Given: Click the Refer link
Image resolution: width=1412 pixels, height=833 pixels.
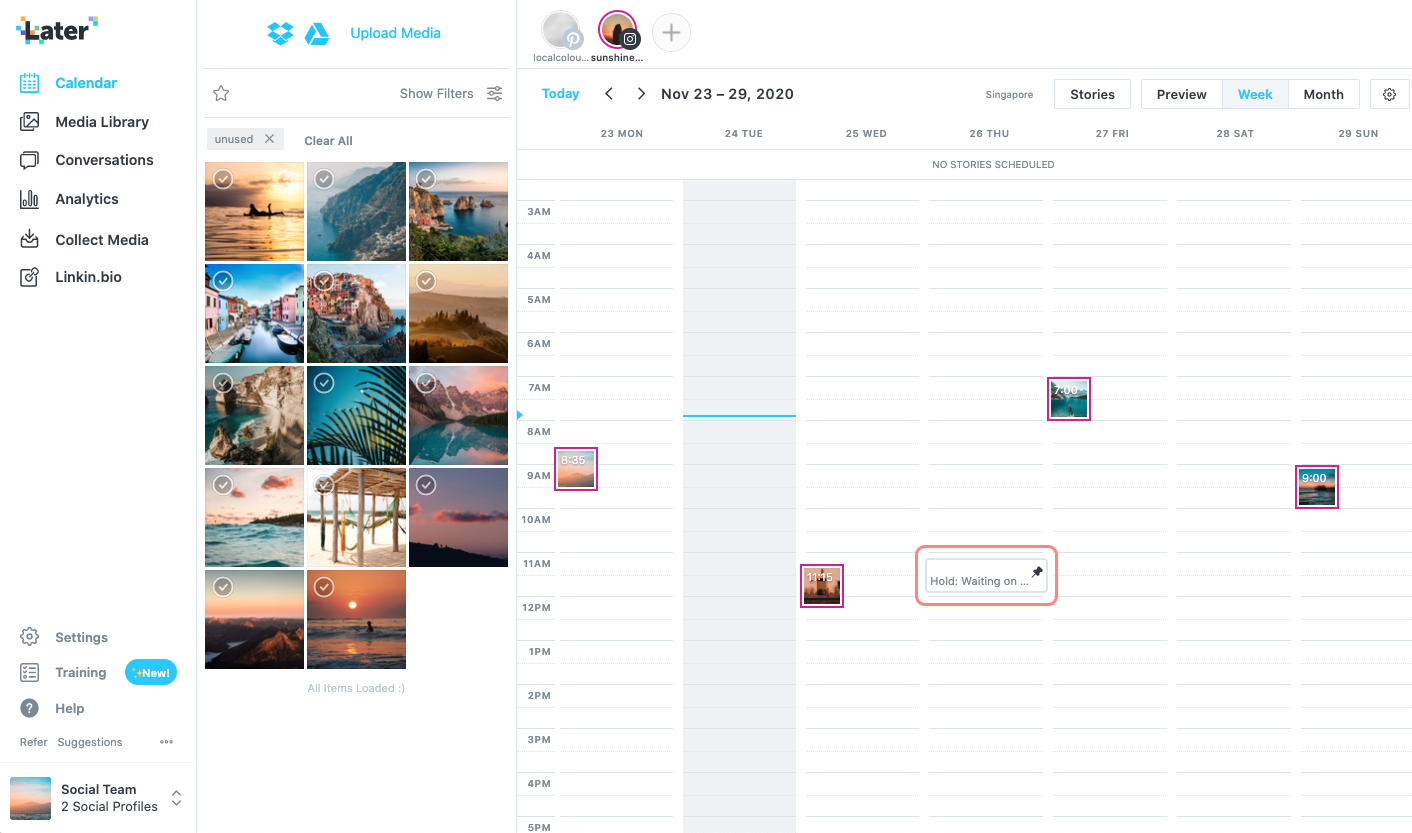Looking at the screenshot, I should (33, 742).
